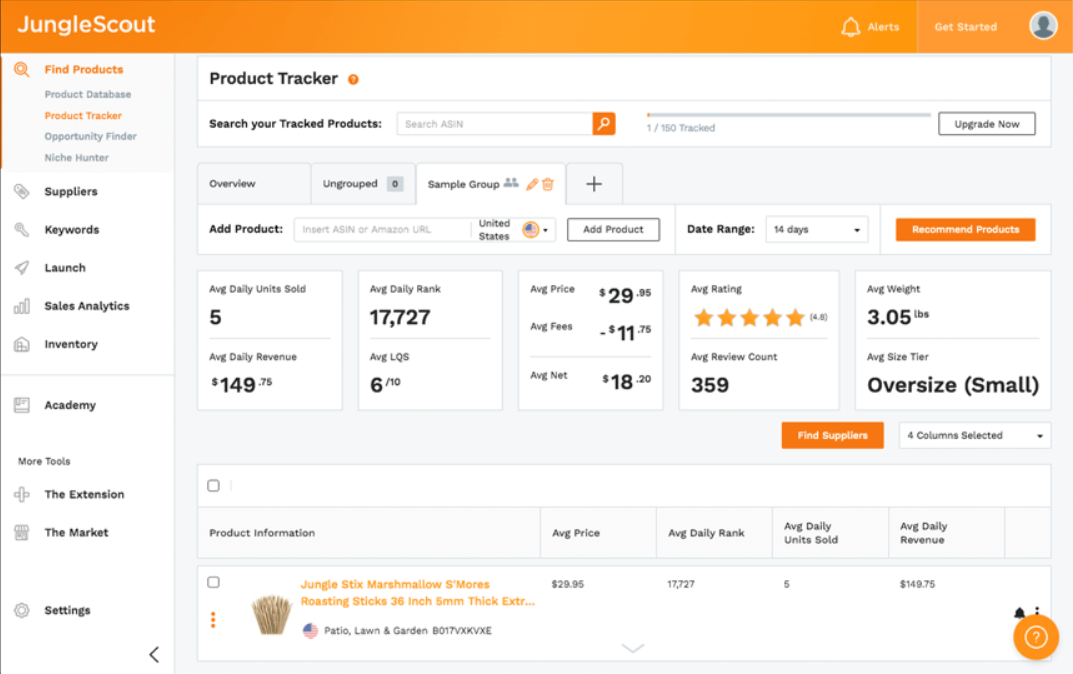Open Product Database in sidebar
Viewport: 1073px width, 674px height.
(x=88, y=94)
